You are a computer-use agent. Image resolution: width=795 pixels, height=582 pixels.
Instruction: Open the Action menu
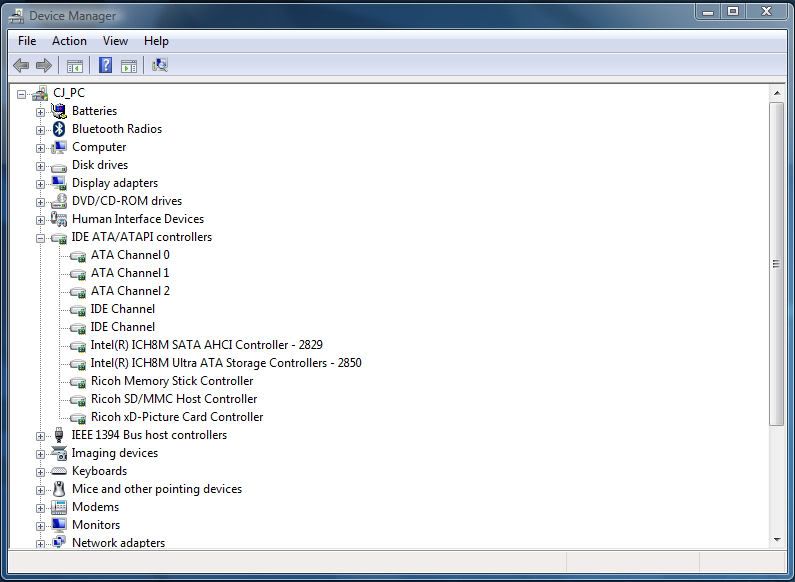pyautogui.click(x=69, y=41)
